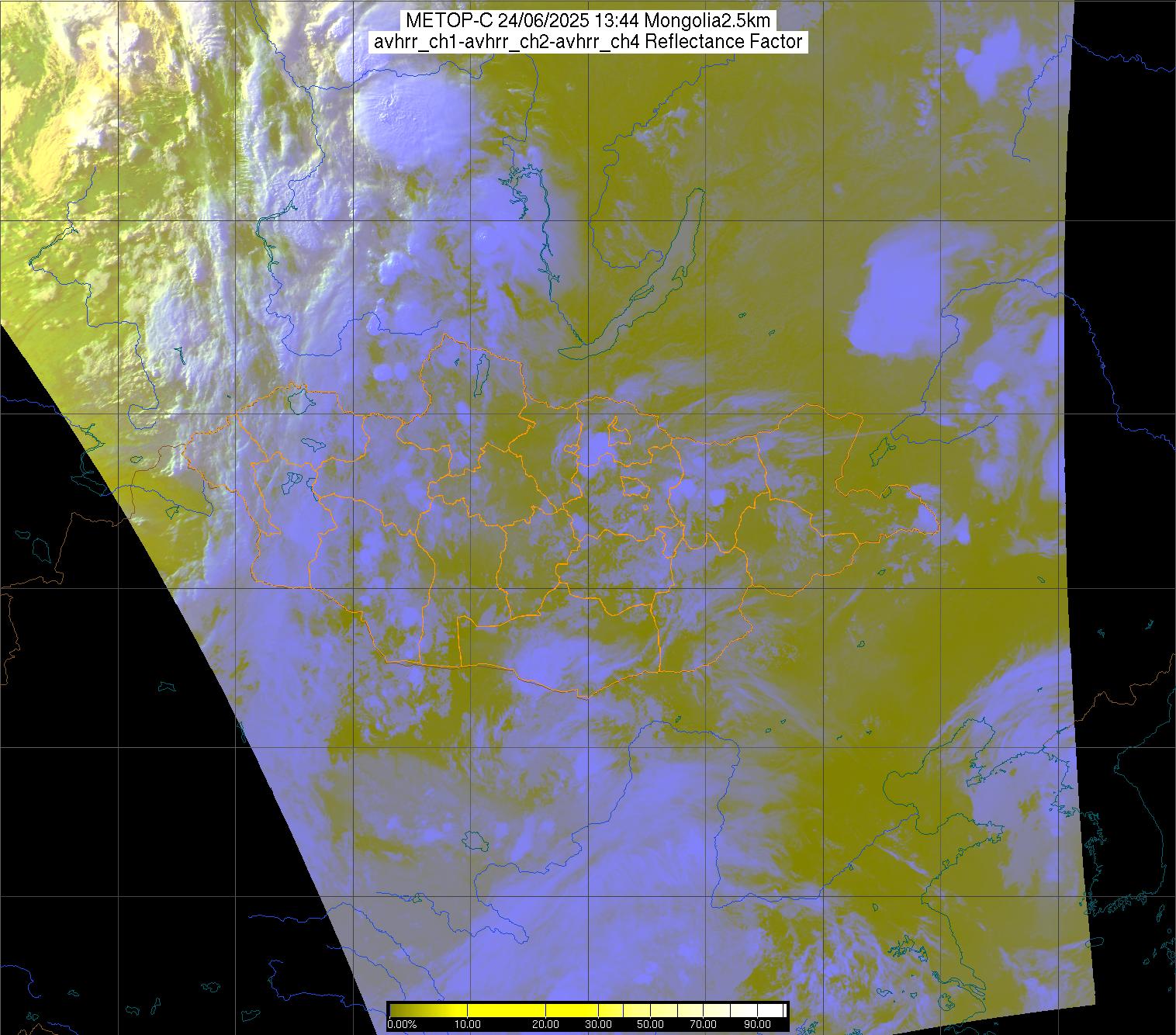Click the "0.00%" colorbar label
This screenshot has width=1176, height=1035.
pos(403,1024)
